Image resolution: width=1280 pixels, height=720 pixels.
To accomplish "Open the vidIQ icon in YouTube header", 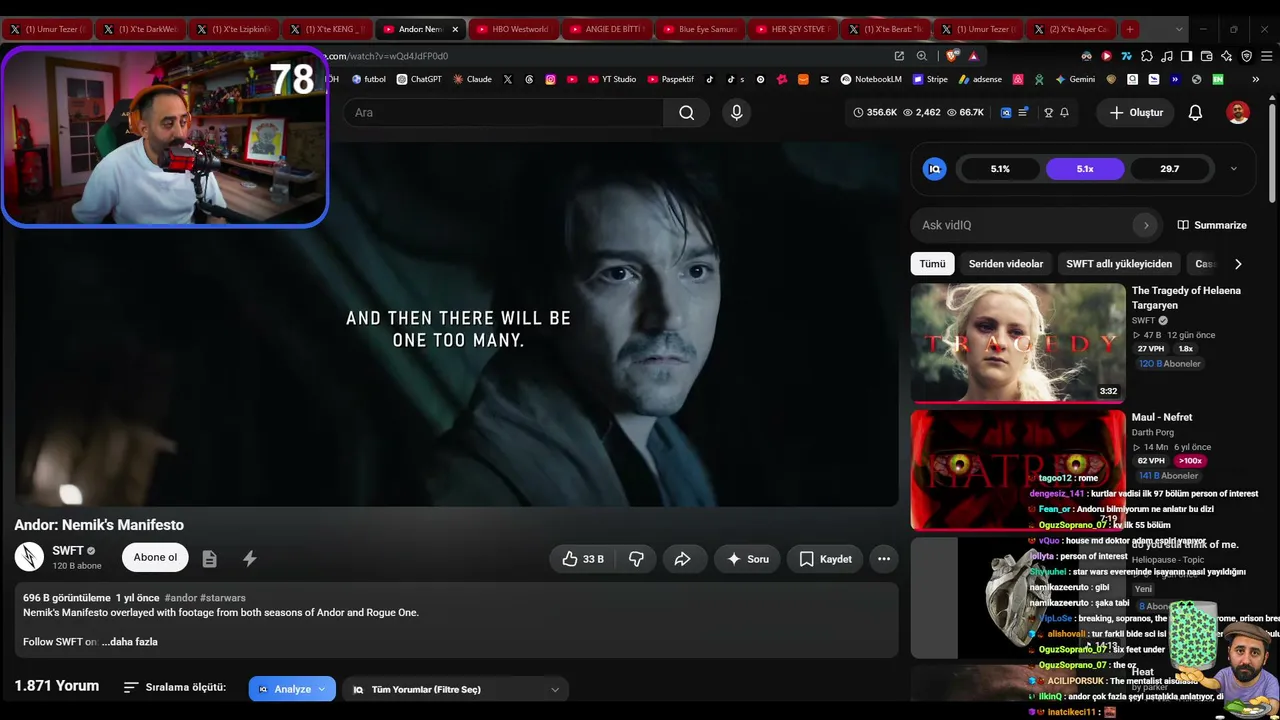I will point(1006,113).
